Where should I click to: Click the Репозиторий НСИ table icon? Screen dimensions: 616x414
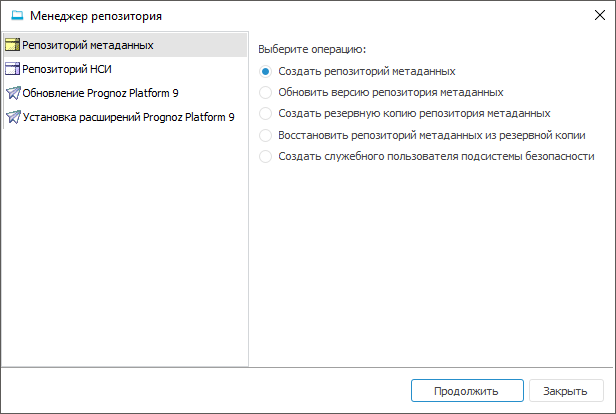[x=12, y=70]
